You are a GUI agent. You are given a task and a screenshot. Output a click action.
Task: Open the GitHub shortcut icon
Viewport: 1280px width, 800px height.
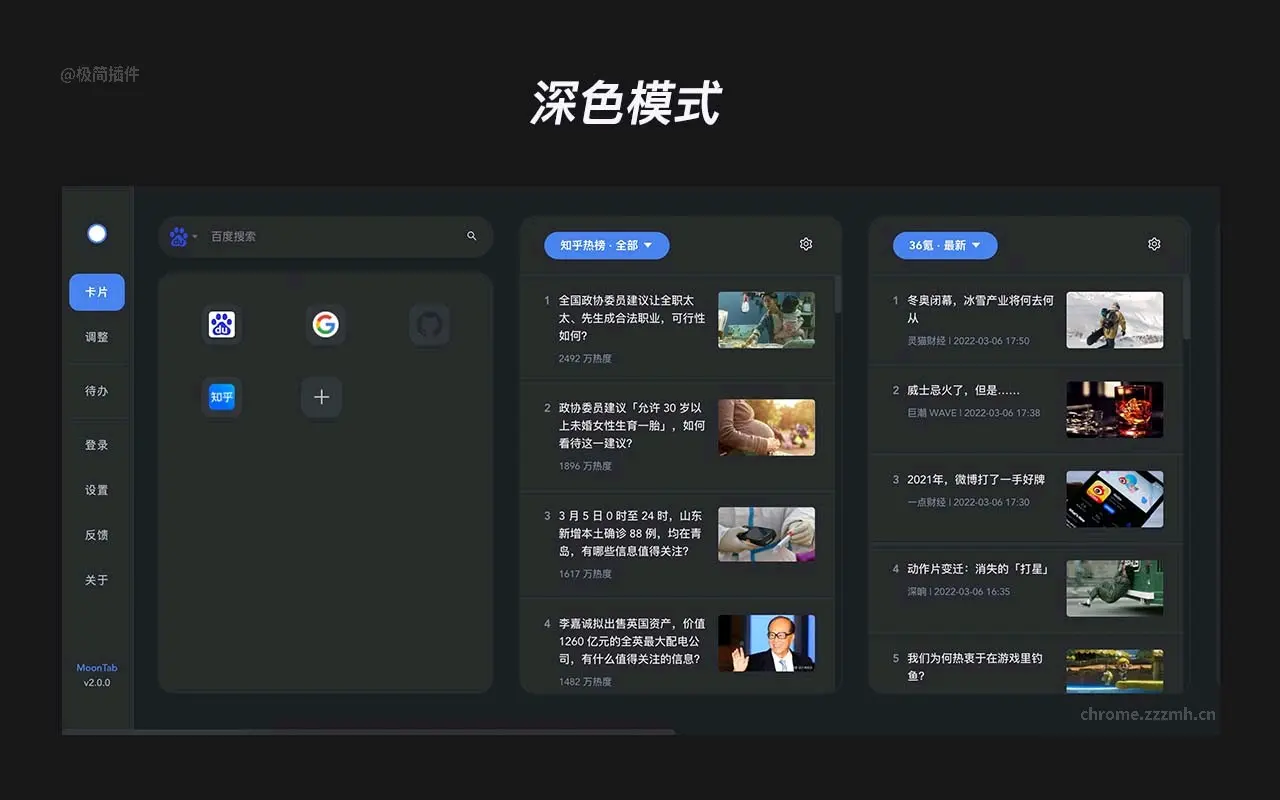point(429,323)
